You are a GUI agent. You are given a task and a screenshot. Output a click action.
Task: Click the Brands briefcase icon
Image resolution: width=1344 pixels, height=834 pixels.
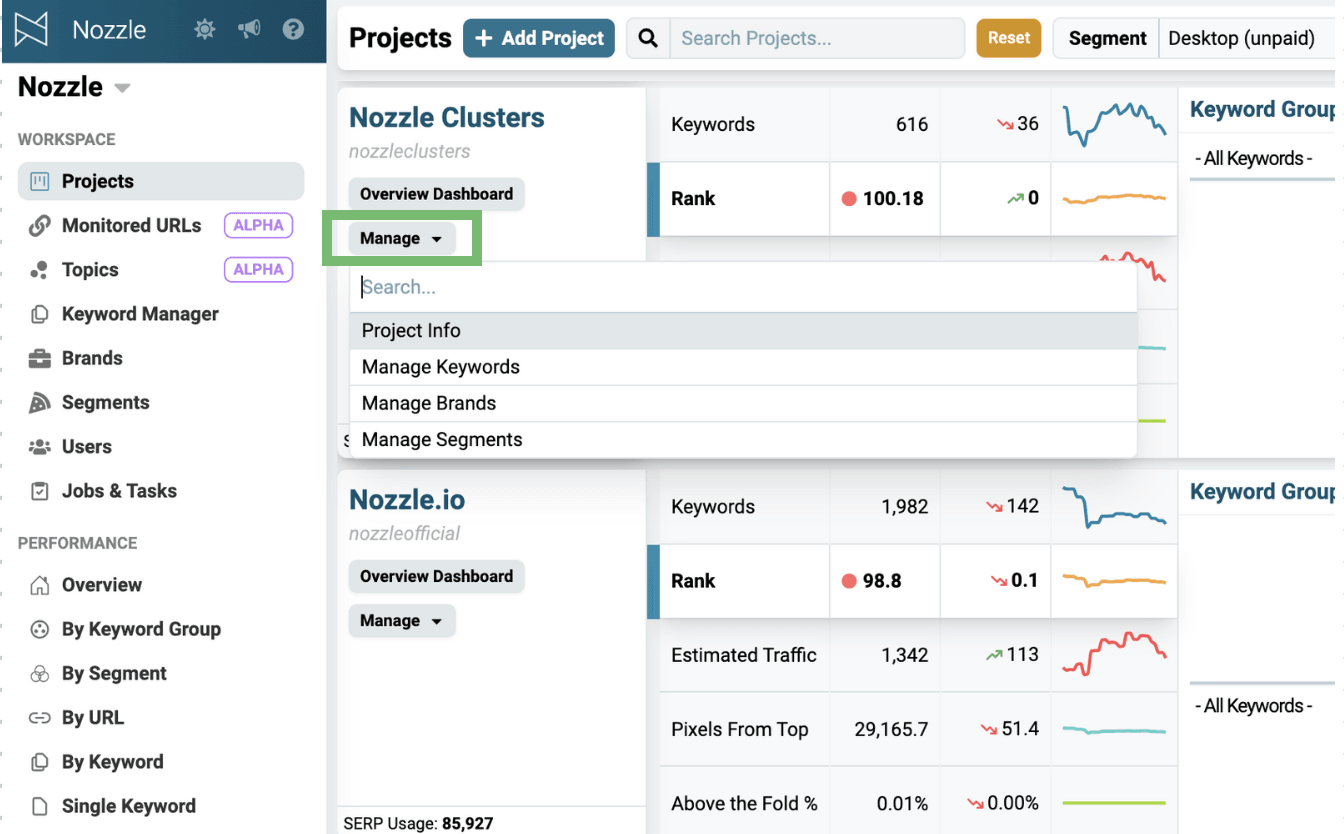[x=40, y=358]
